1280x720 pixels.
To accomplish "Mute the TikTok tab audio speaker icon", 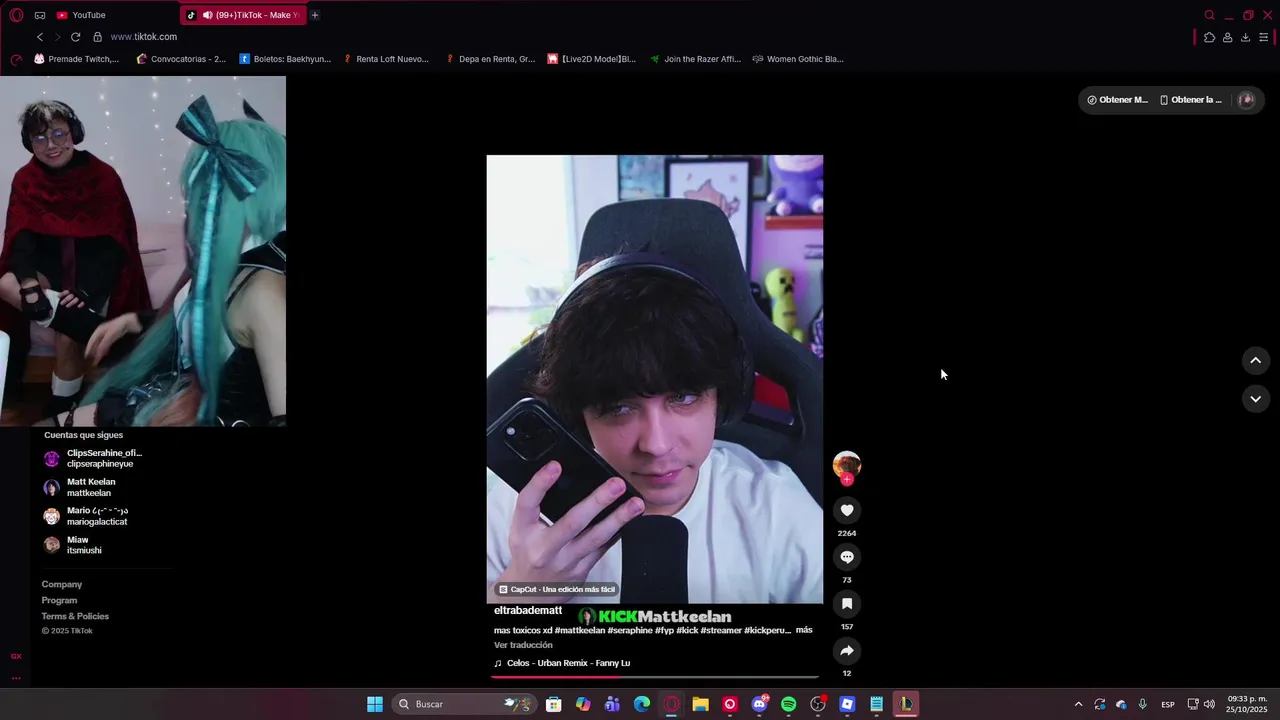I will tap(207, 15).
